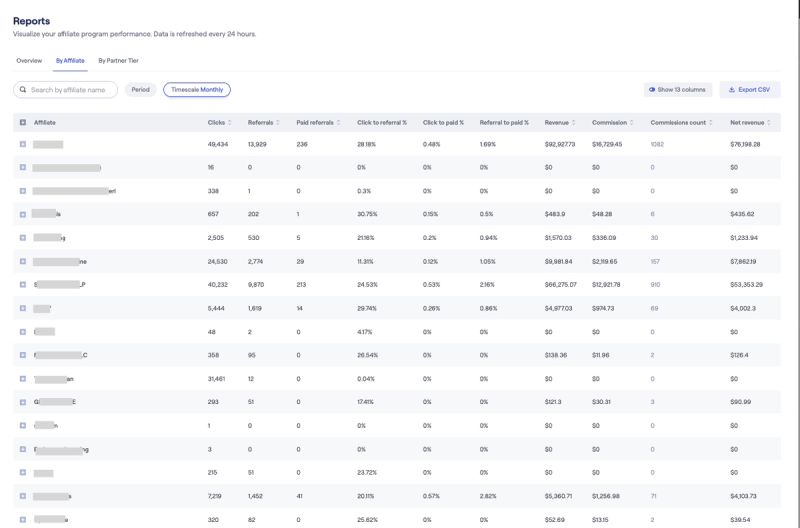Click the Export CSV button
The image size is (800, 528).
click(750, 90)
